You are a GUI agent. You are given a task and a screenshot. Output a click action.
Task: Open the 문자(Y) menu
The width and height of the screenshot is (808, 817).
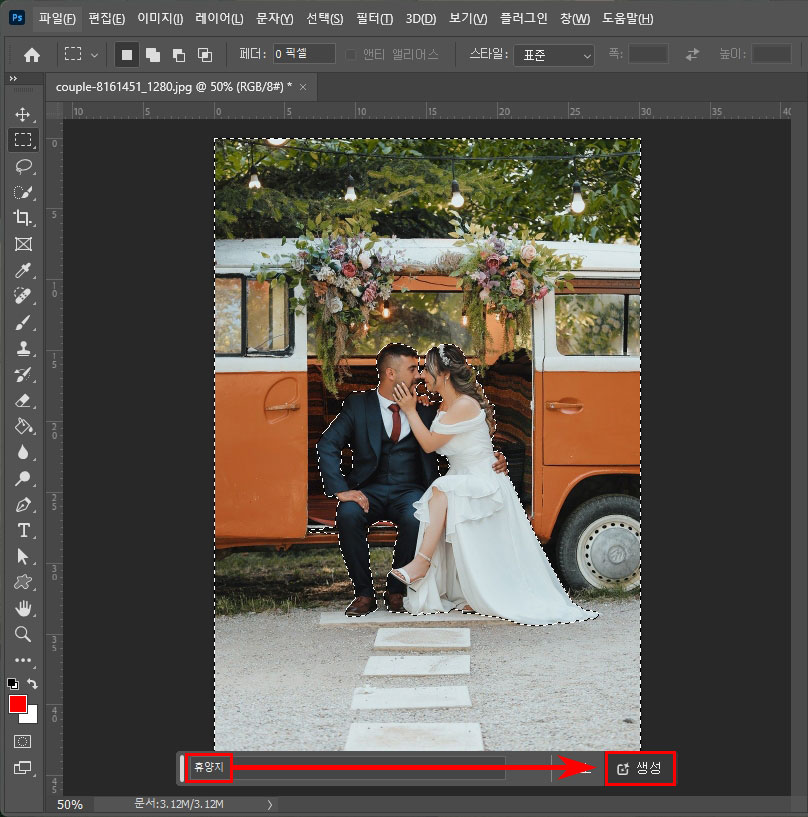[275, 19]
